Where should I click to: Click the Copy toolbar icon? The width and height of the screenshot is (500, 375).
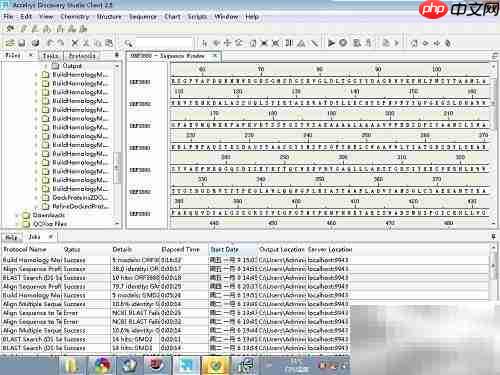[x=98, y=43]
